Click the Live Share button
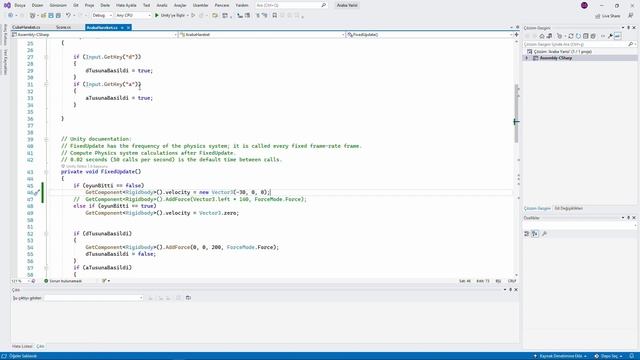Screen dimensions: 640x360 [x=608, y=16]
